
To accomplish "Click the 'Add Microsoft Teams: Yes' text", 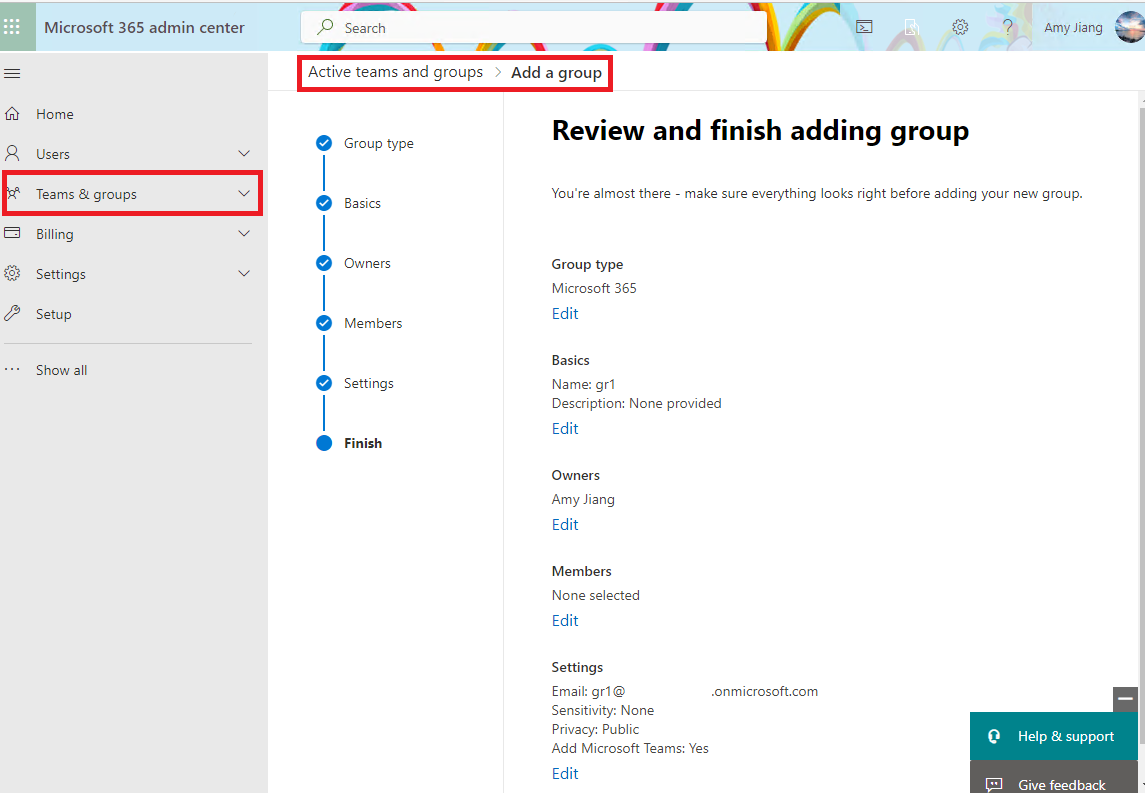I will (630, 748).
